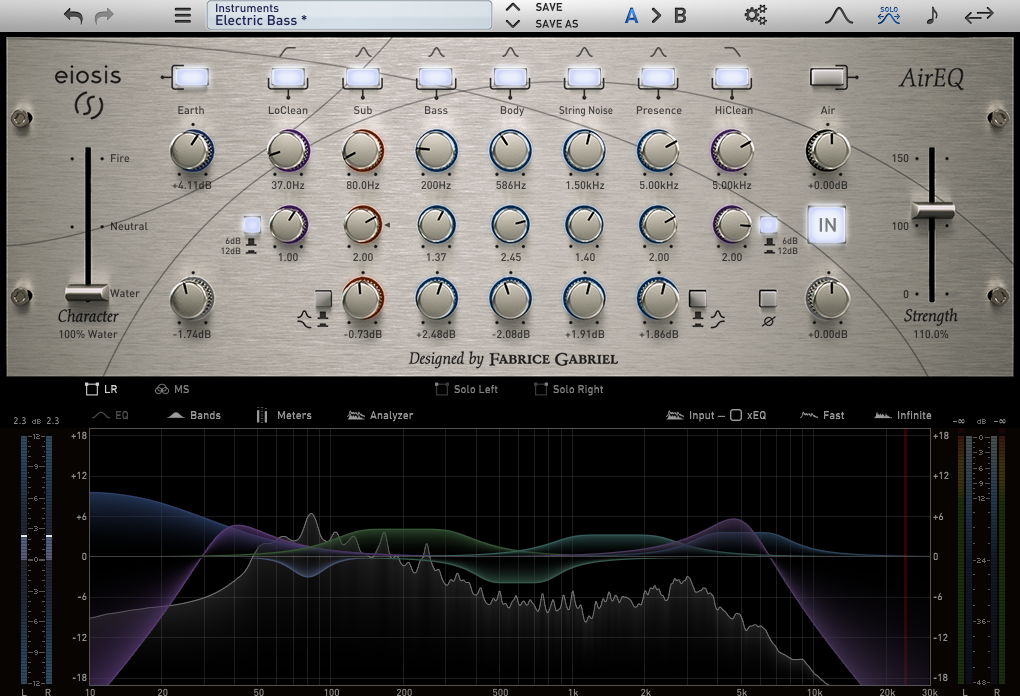This screenshot has height=696, width=1020.
Task: Select previous preset with up chevron
Action: [512, 8]
